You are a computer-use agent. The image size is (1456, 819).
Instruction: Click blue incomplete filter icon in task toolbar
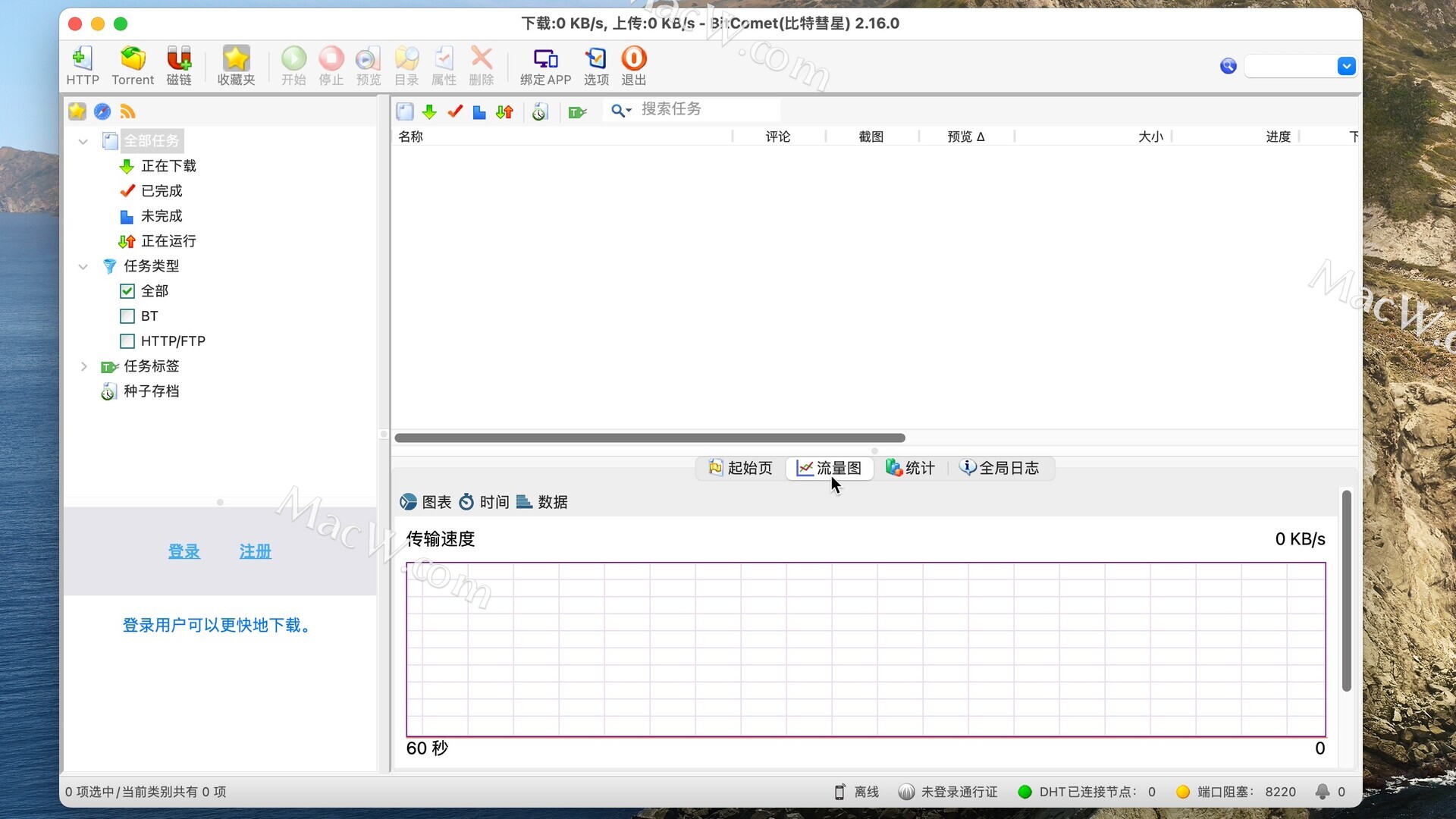point(479,112)
